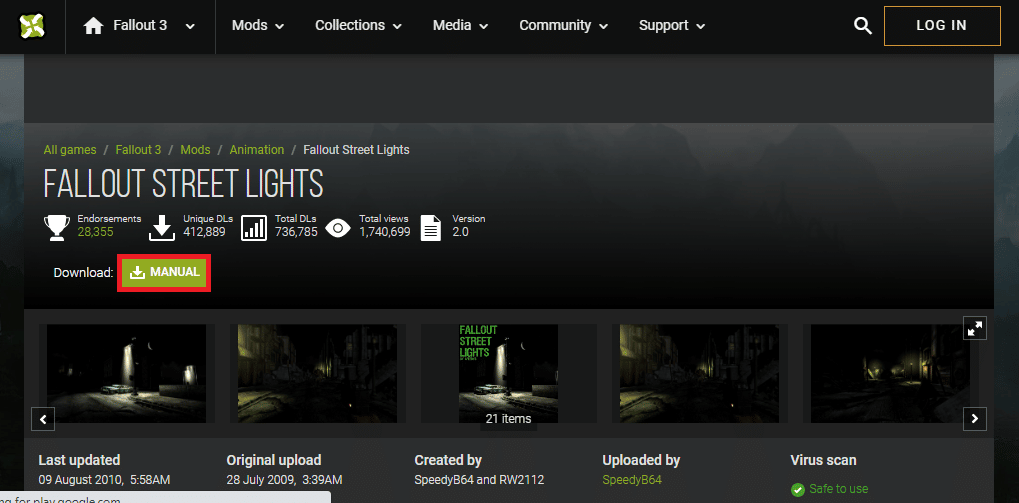Go to Mods breadcrumb link
The height and width of the screenshot is (503, 1019).
pos(196,150)
